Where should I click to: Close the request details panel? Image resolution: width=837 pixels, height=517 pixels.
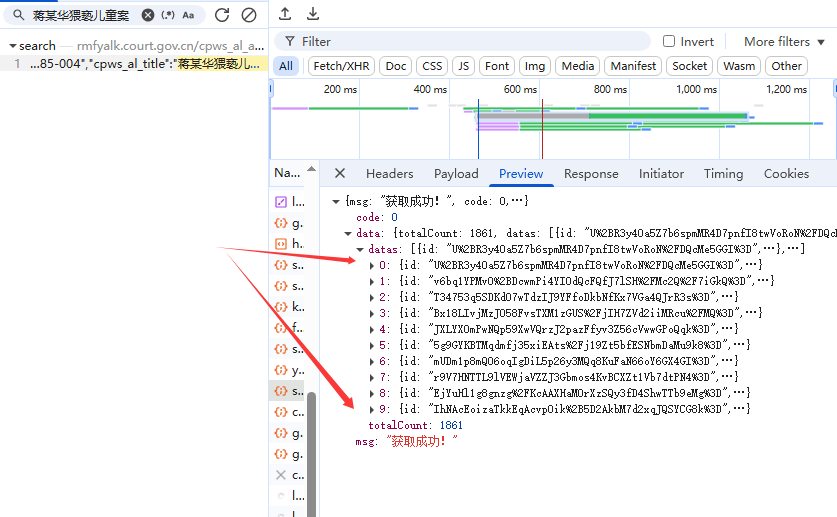click(339, 173)
